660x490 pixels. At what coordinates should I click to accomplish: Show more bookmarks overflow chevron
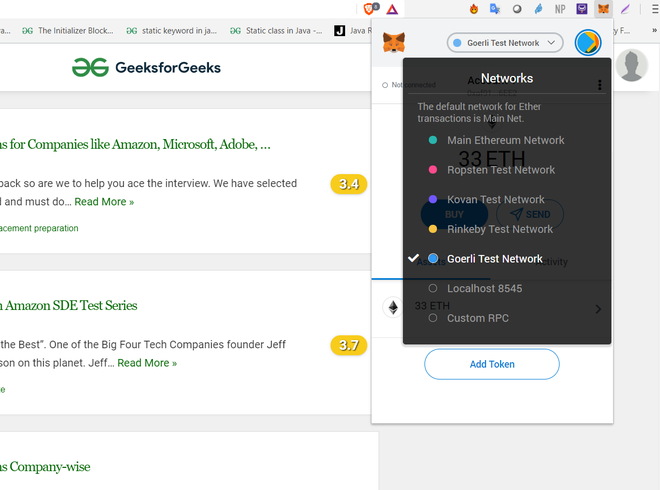pyautogui.click(x=654, y=30)
